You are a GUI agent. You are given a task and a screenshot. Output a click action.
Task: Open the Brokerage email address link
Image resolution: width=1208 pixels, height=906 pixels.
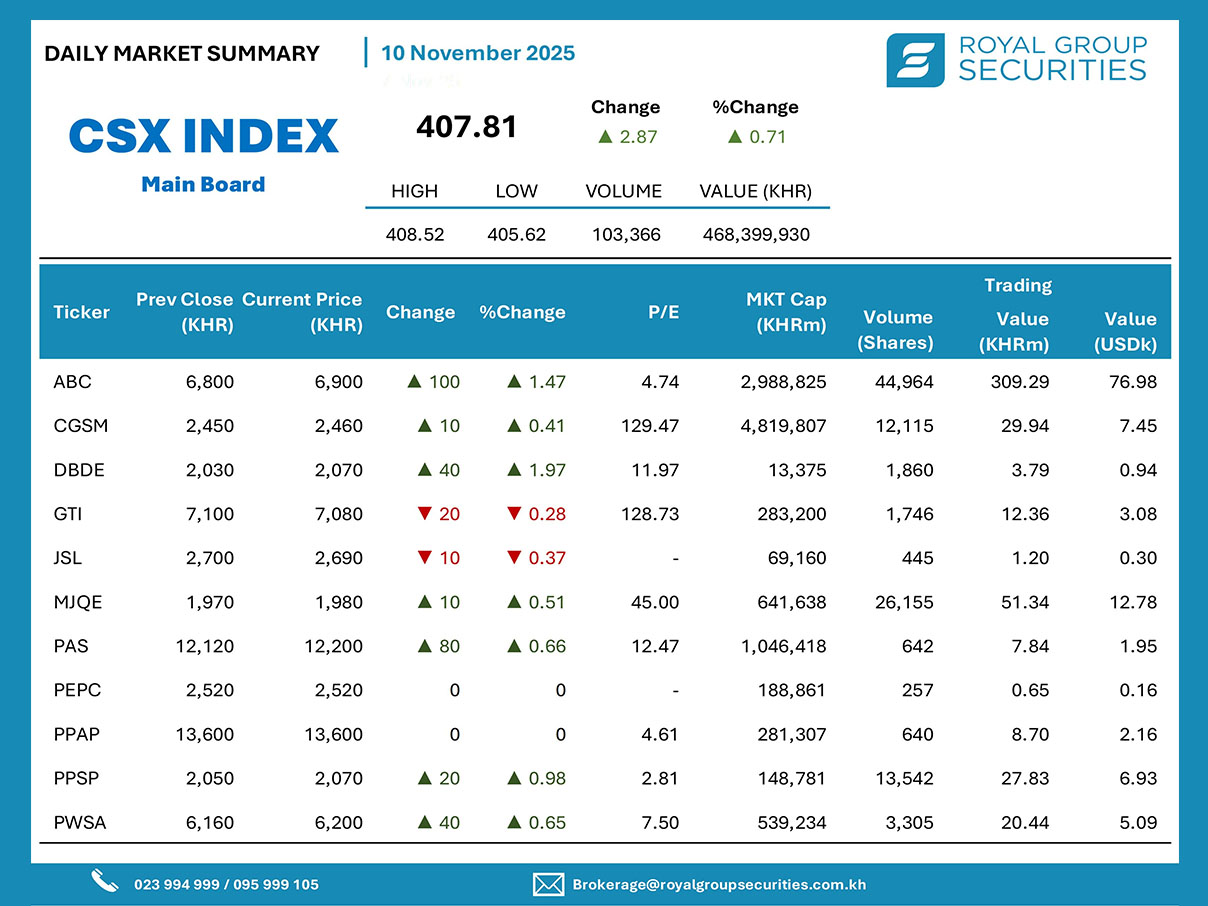point(719,885)
